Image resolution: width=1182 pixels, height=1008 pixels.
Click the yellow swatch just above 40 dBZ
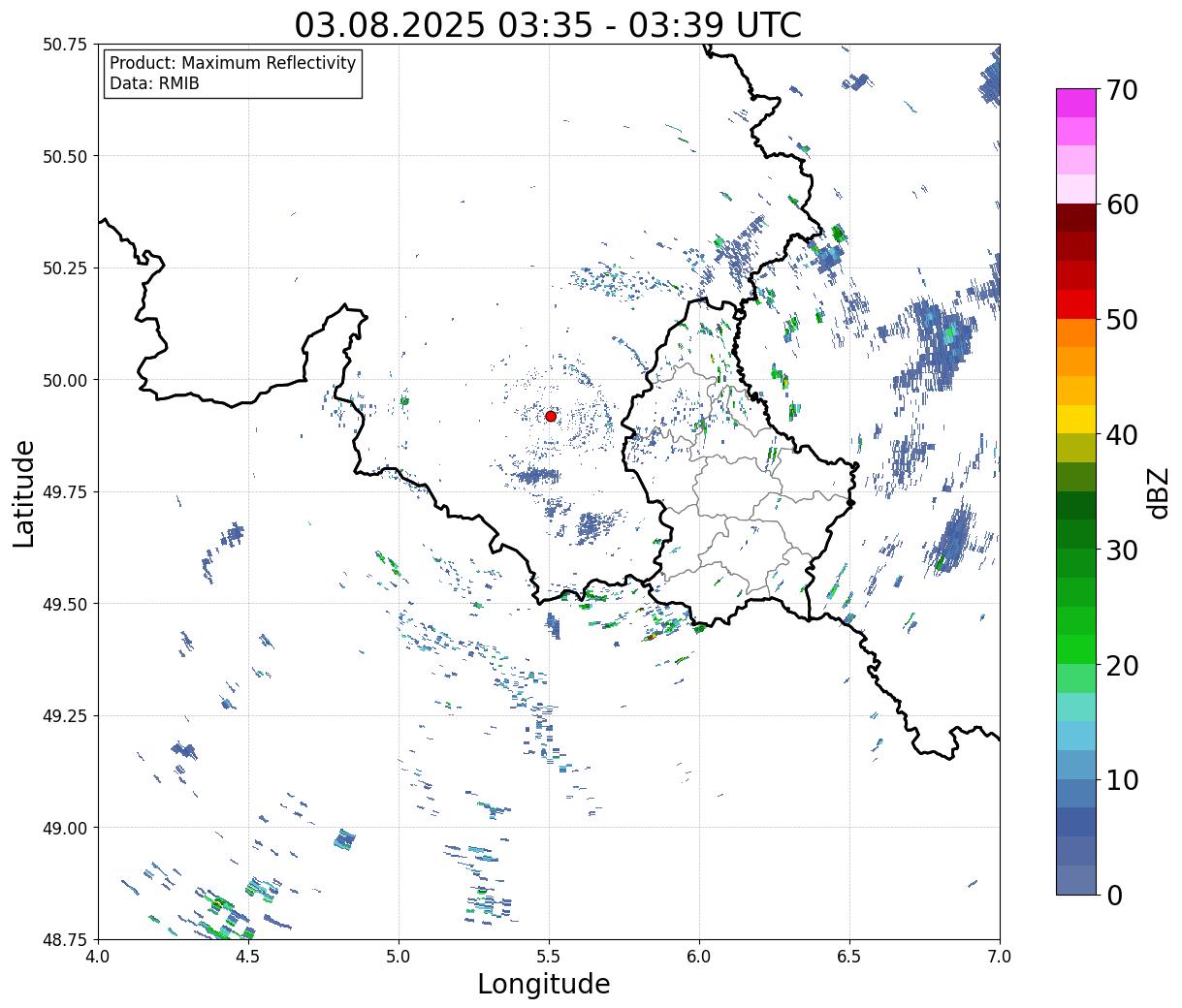(x=1076, y=420)
